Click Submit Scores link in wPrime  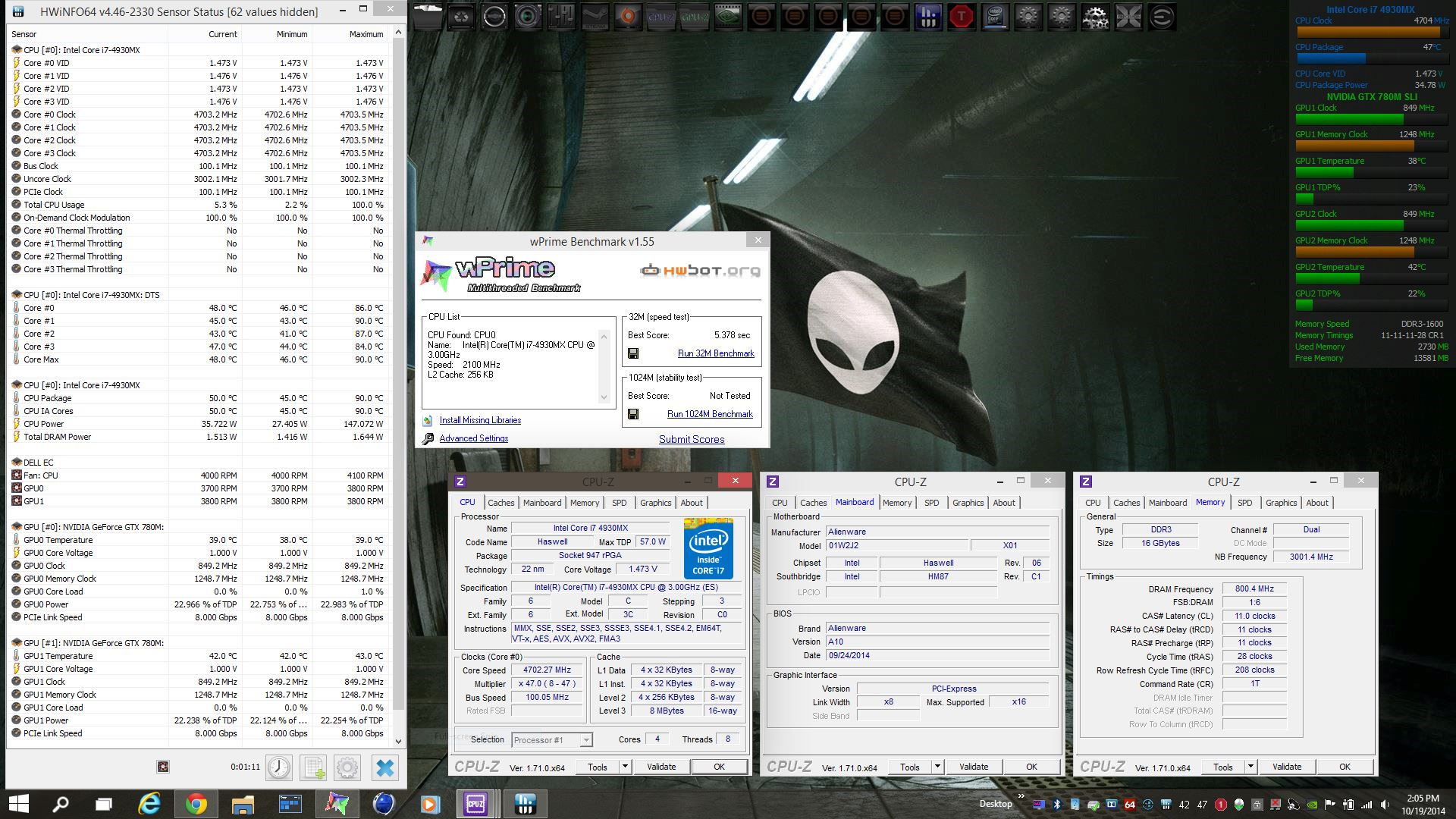[692, 439]
